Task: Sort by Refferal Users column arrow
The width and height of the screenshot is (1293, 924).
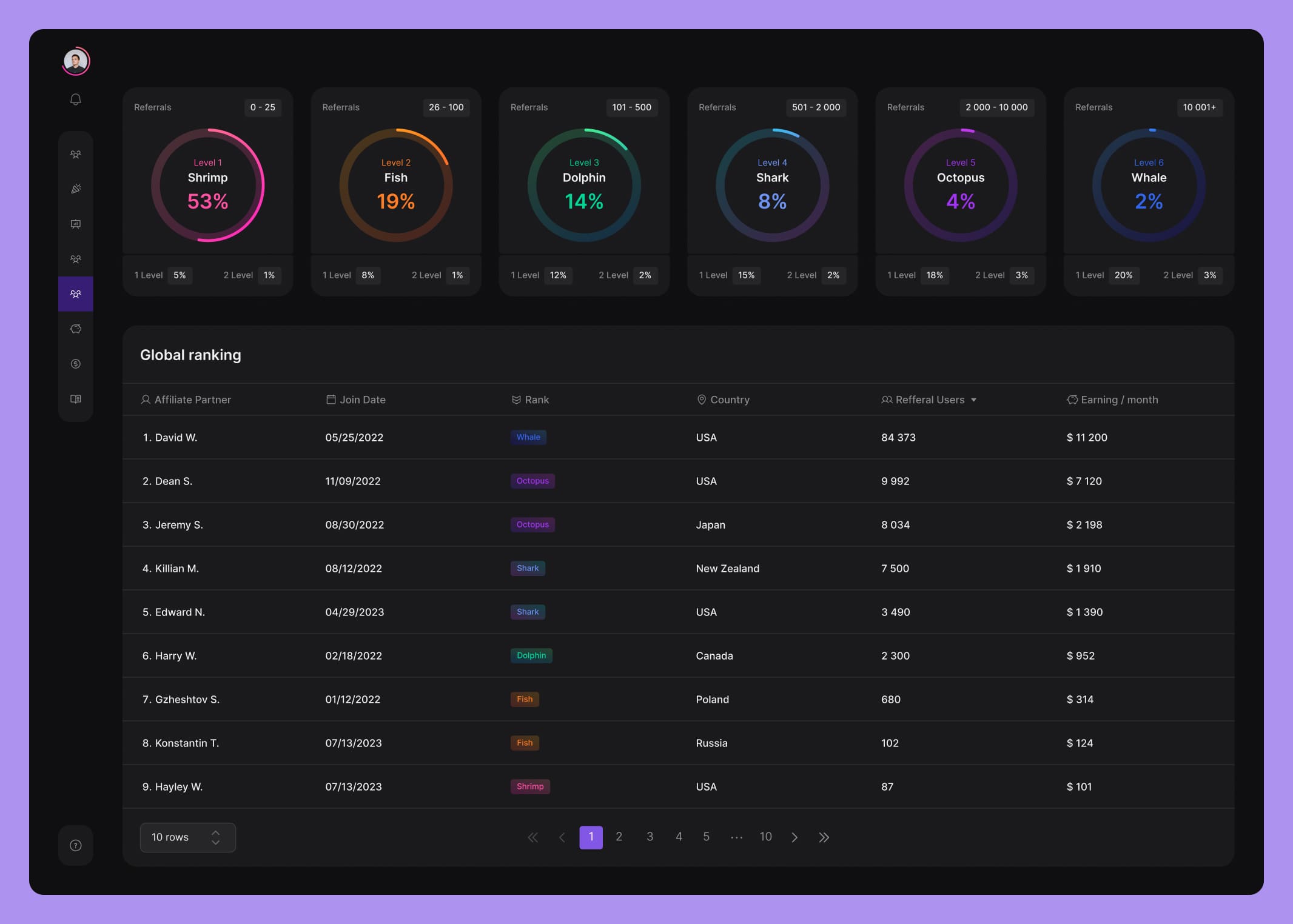Action: (x=973, y=400)
